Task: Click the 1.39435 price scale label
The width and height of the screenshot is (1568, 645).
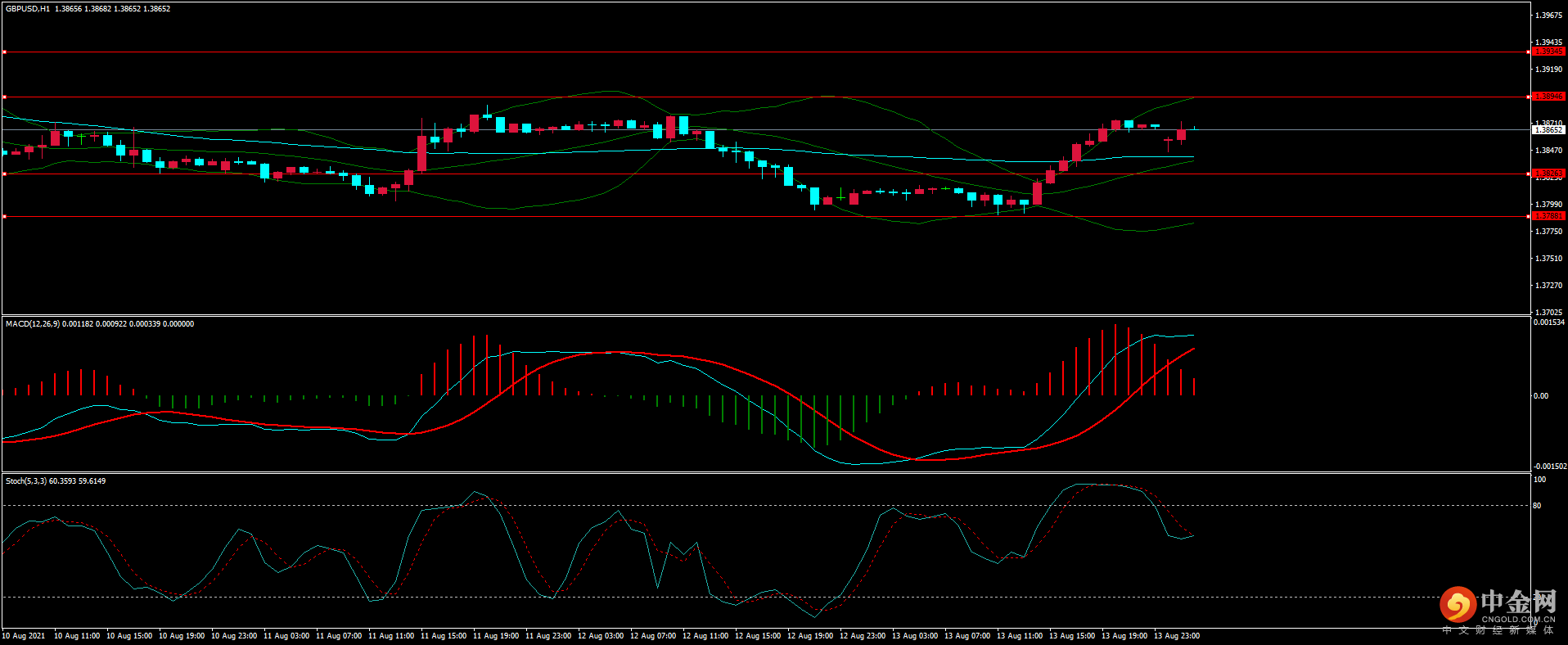Action: tap(1548, 43)
